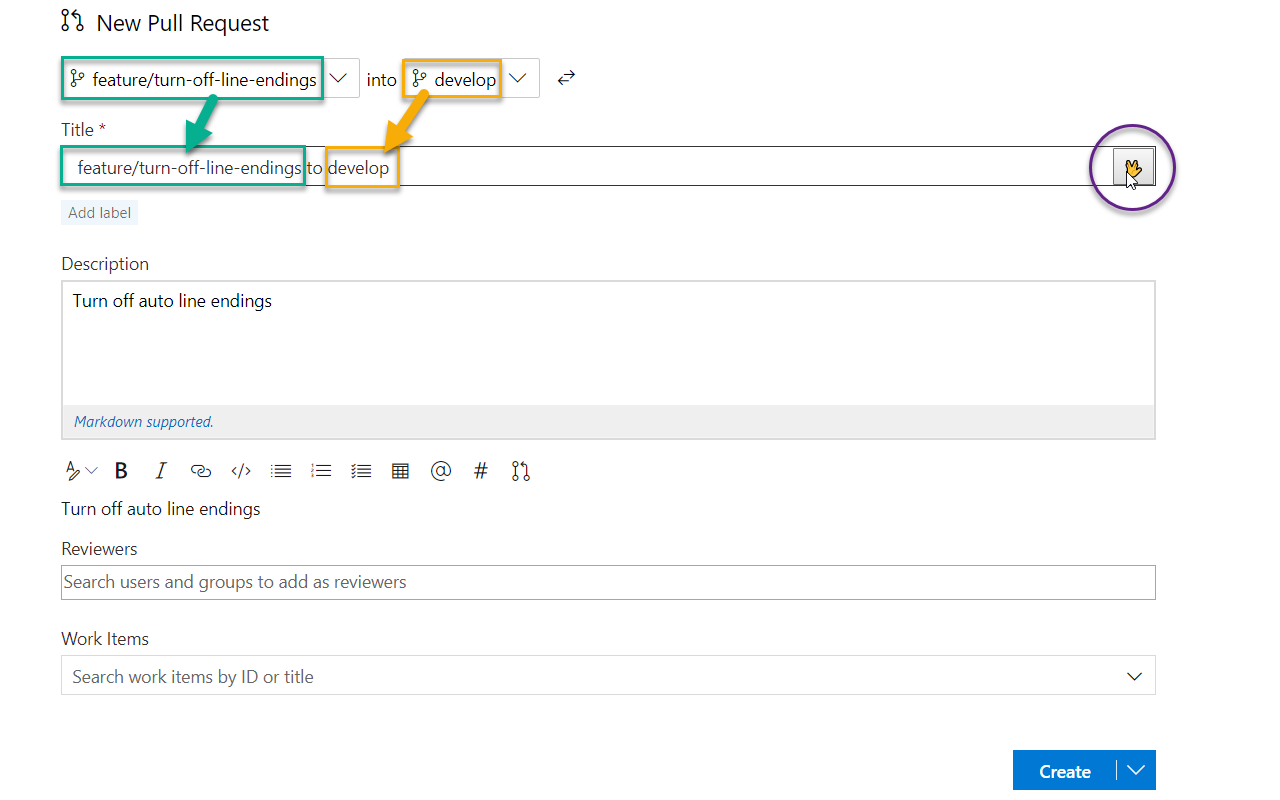
Task: Insert a bulleted list
Action: pyautogui.click(x=280, y=470)
